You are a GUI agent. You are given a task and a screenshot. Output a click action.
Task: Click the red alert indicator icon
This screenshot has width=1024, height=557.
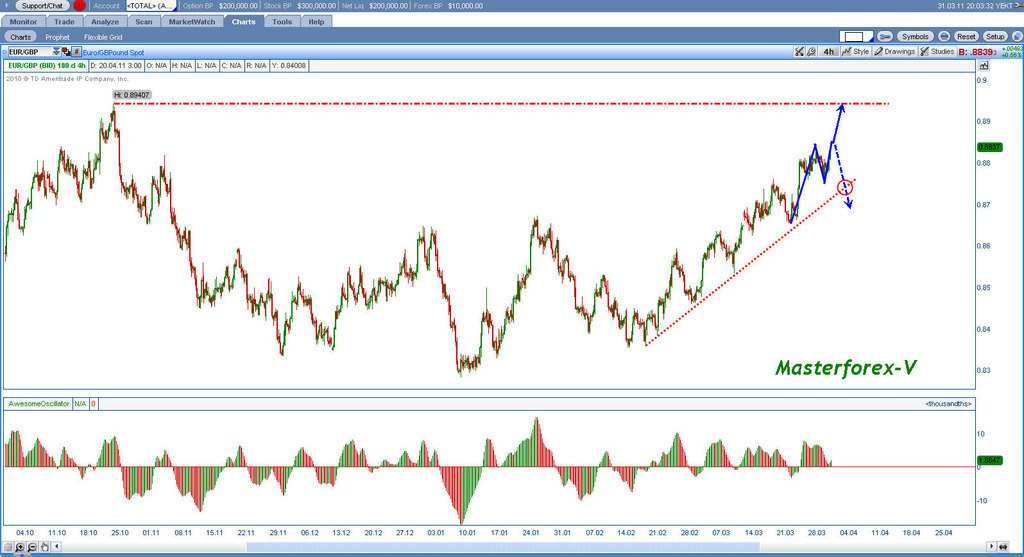click(79, 6)
